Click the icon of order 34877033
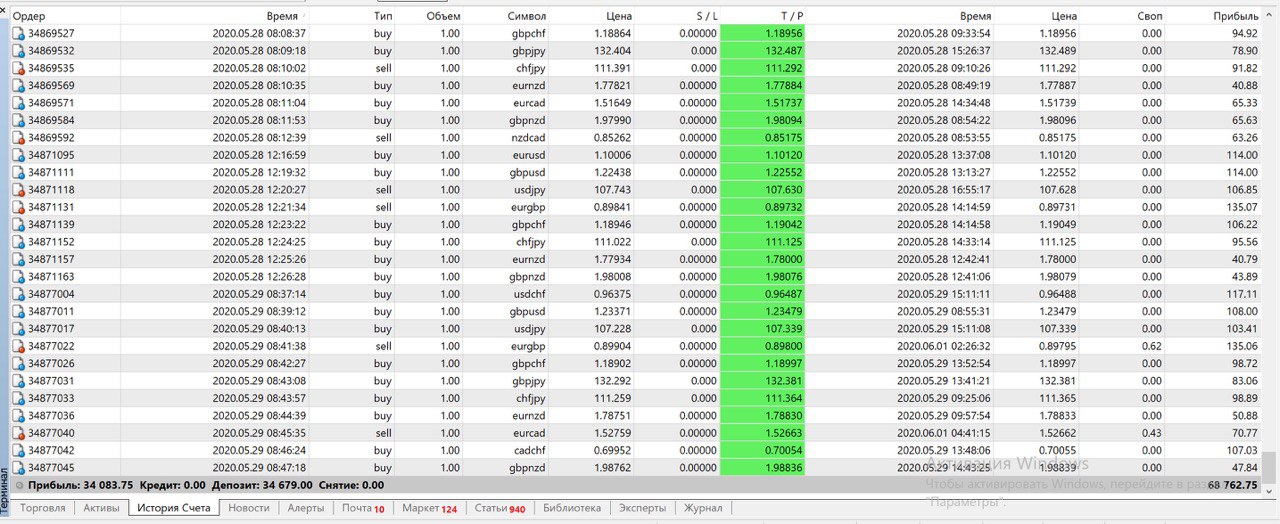Image resolution: width=1280 pixels, height=524 pixels. click(18, 398)
